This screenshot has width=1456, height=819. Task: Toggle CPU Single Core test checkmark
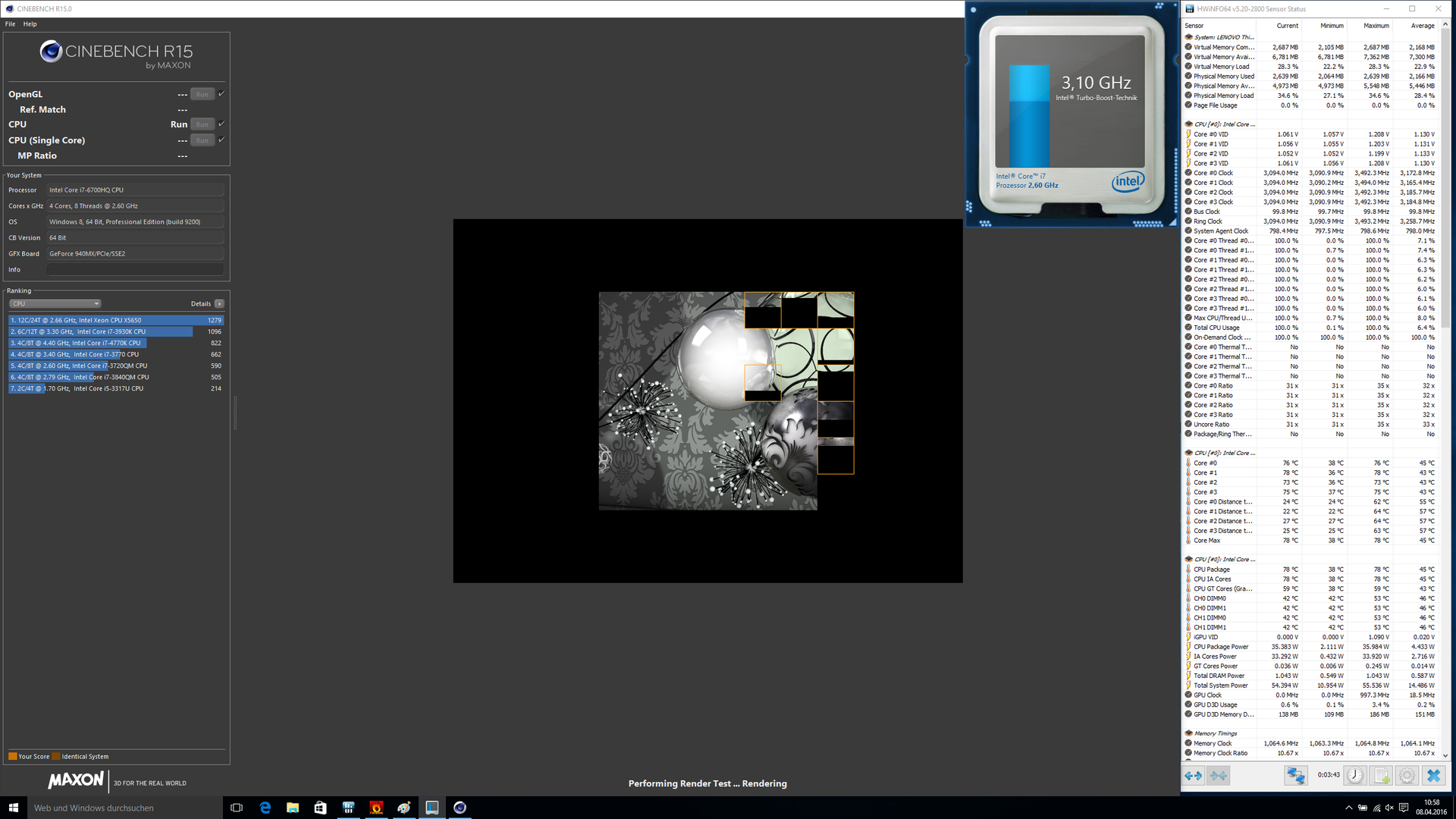221,140
